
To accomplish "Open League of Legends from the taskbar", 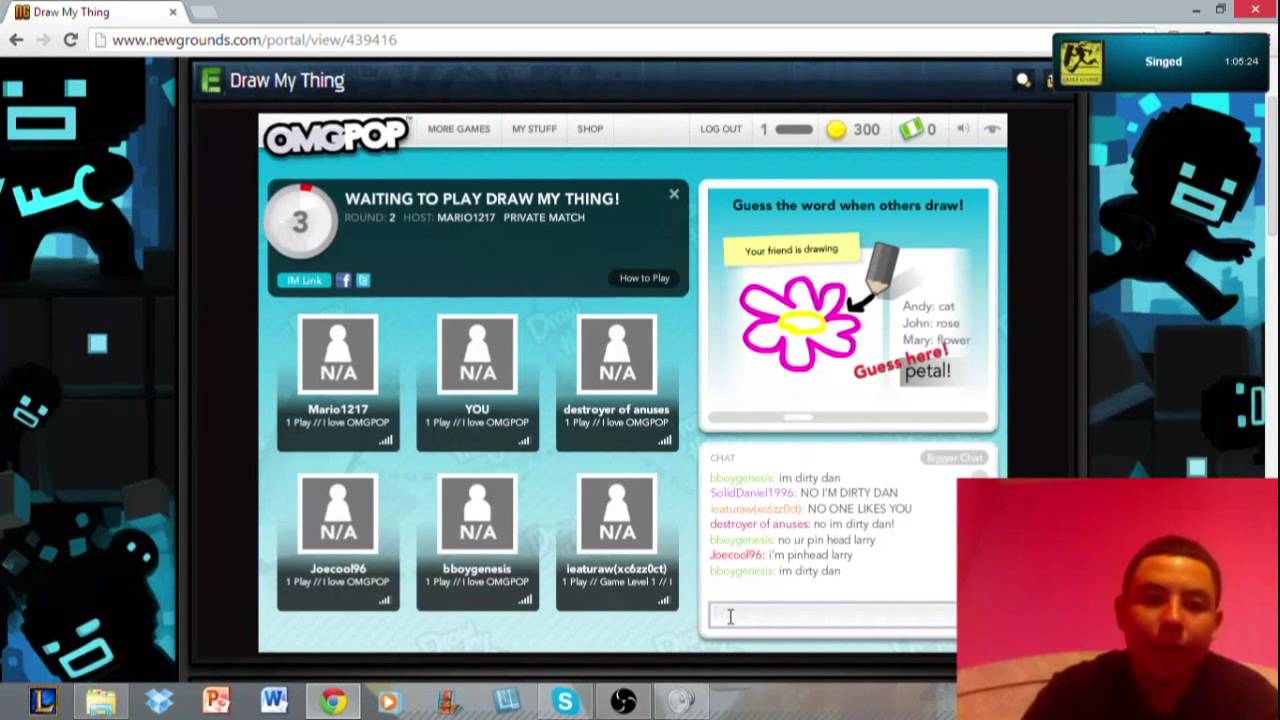I will pyautogui.click(x=42, y=700).
